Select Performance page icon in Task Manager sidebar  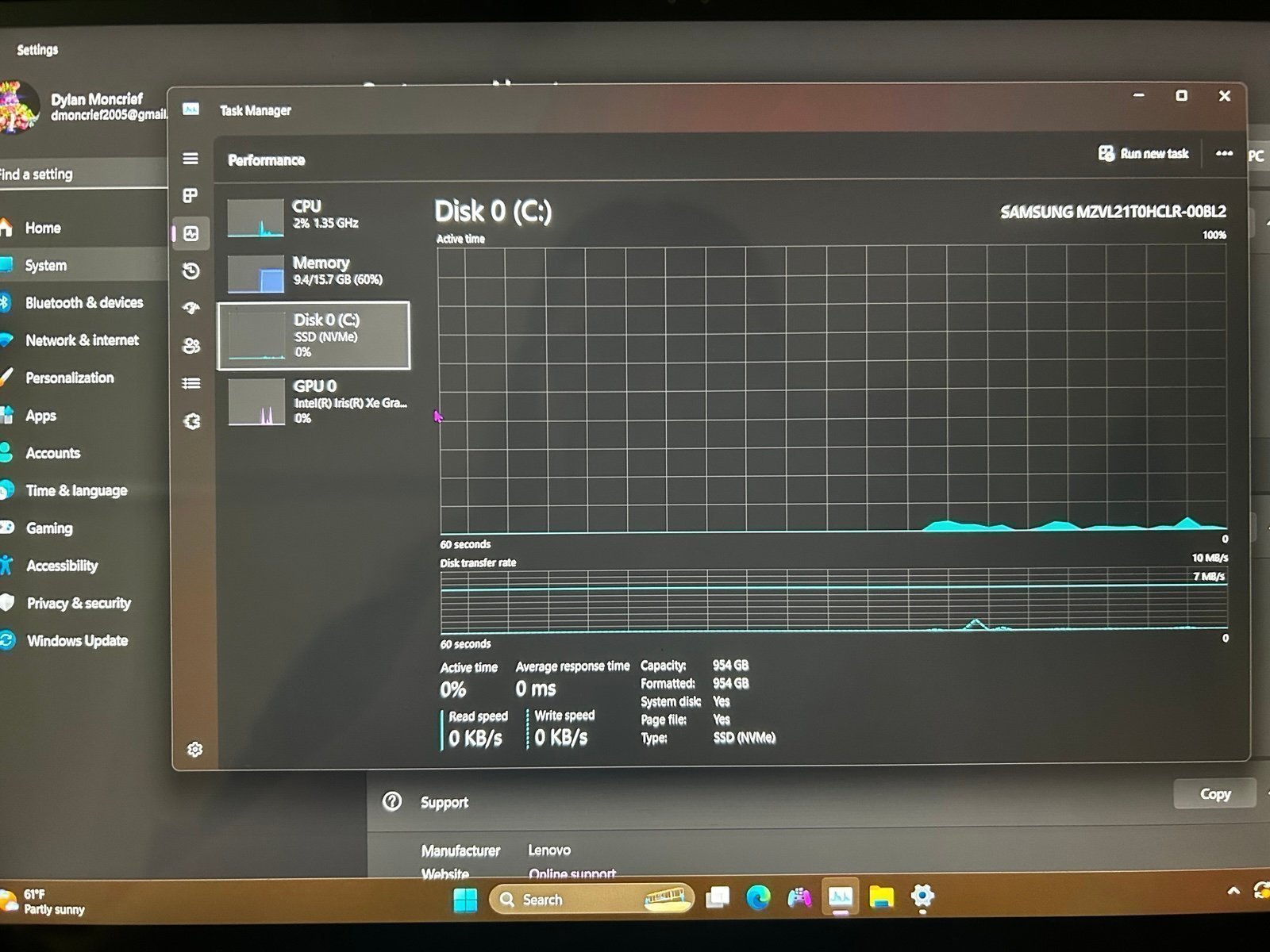click(191, 233)
